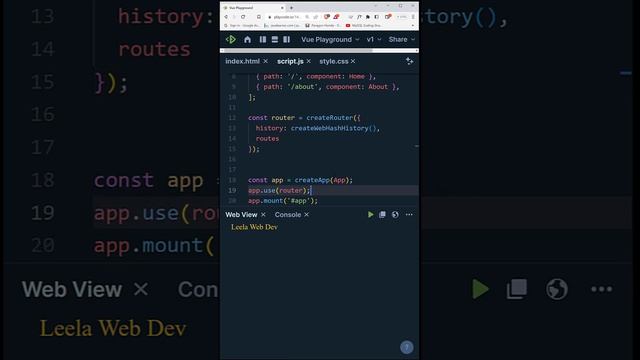Close the Vue Playground browser tab
The image size is (640, 360).
point(282,8)
